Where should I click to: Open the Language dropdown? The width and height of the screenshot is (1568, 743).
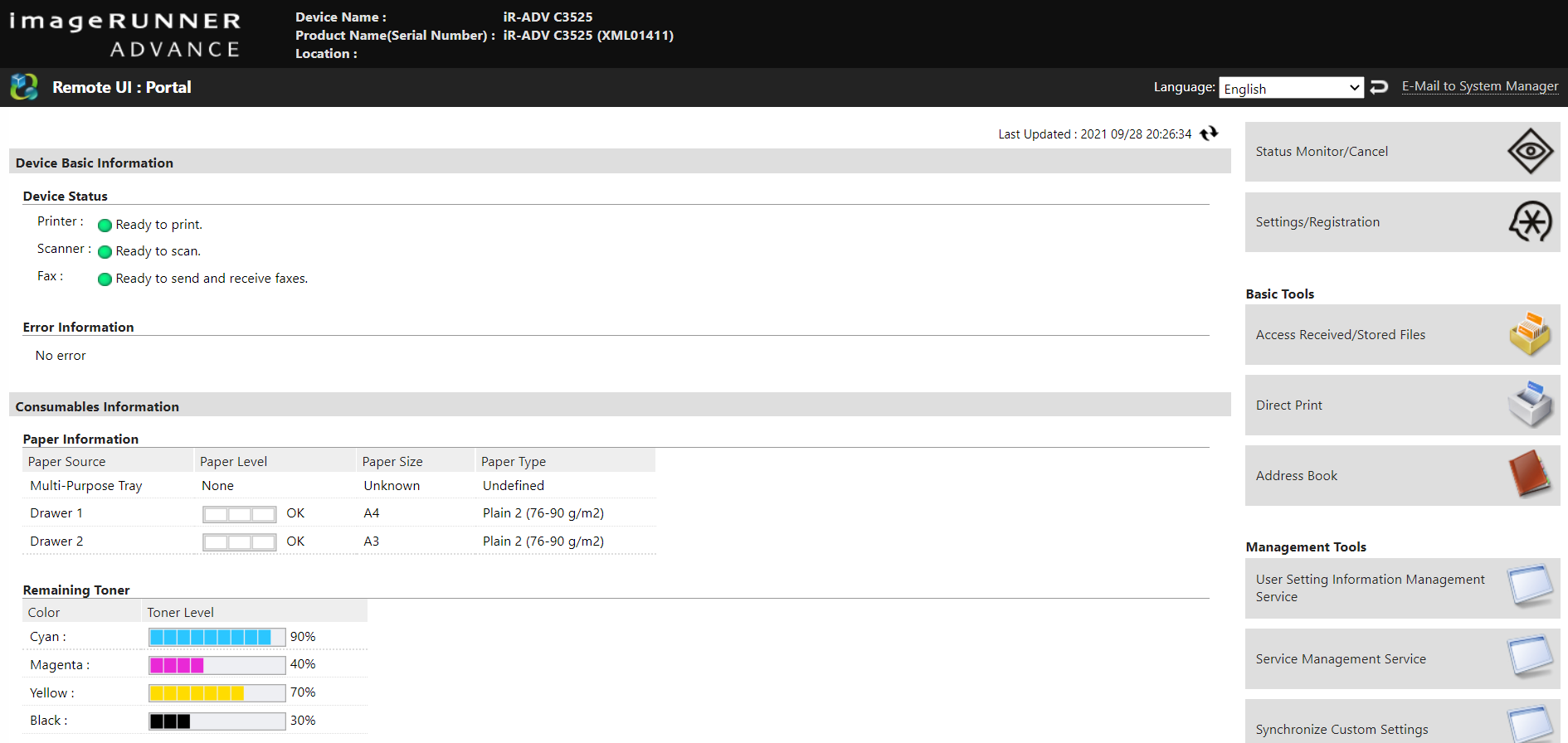(x=1291, y=88)
